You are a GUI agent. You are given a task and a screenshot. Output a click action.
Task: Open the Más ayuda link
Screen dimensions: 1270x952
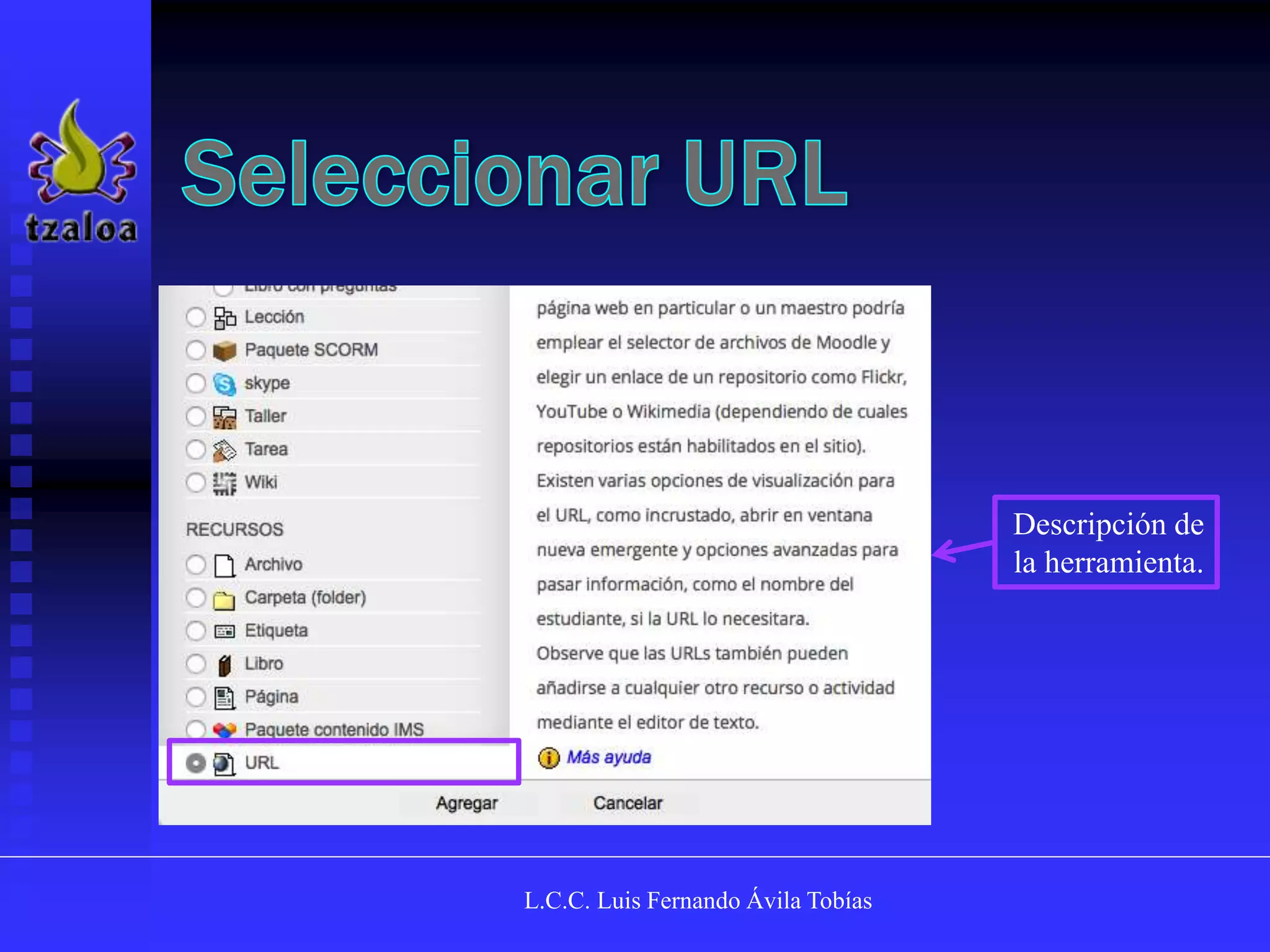[x=609, y=757]
